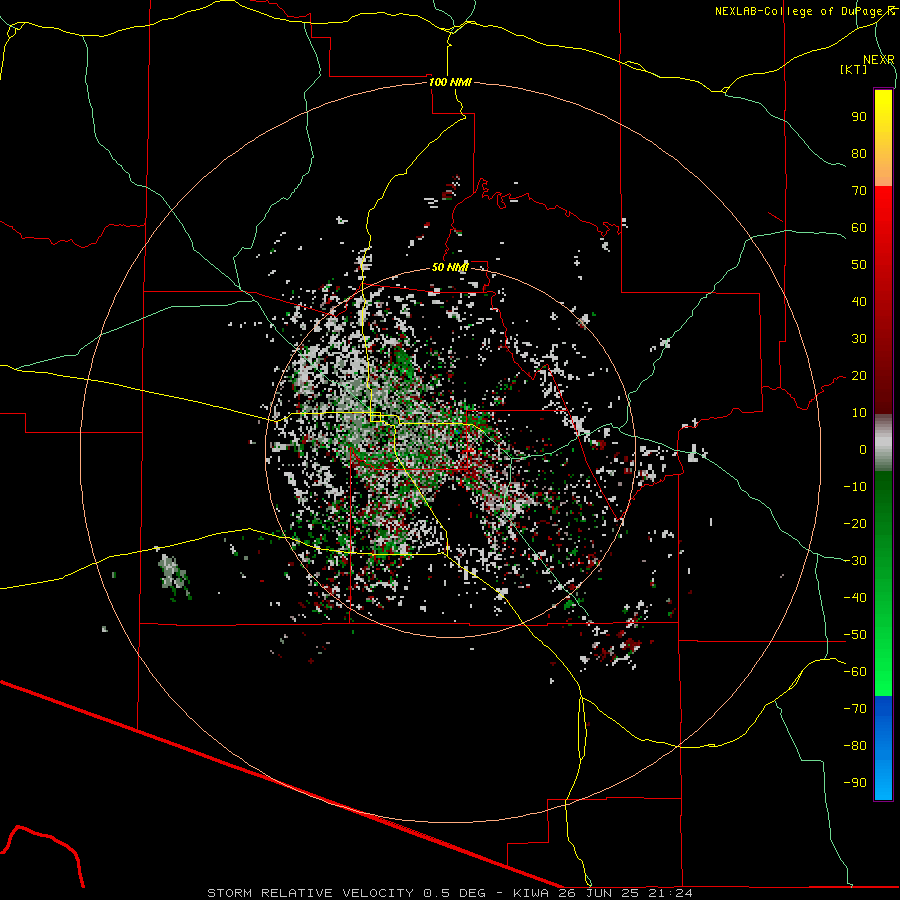This screenshot has width=900, height=900.
Task: Click the positive 70 scale value
Action: point(859,191)
